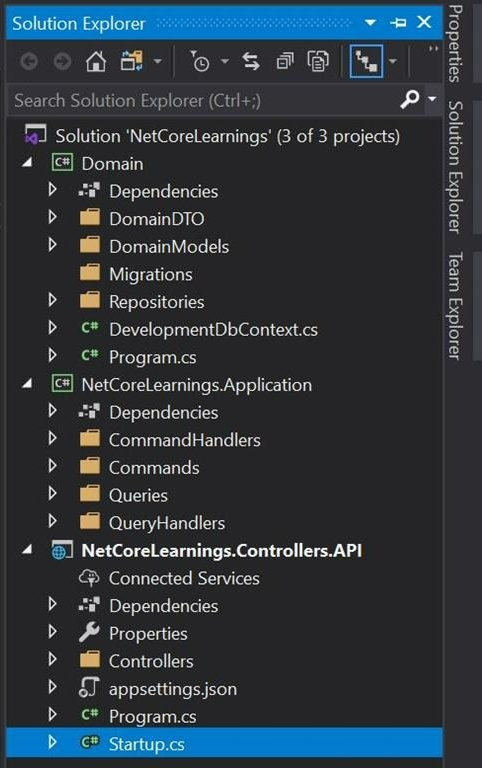Open Switch Views solution/folder icon
This screenshot has width=482, height=768.
(131, 61)
